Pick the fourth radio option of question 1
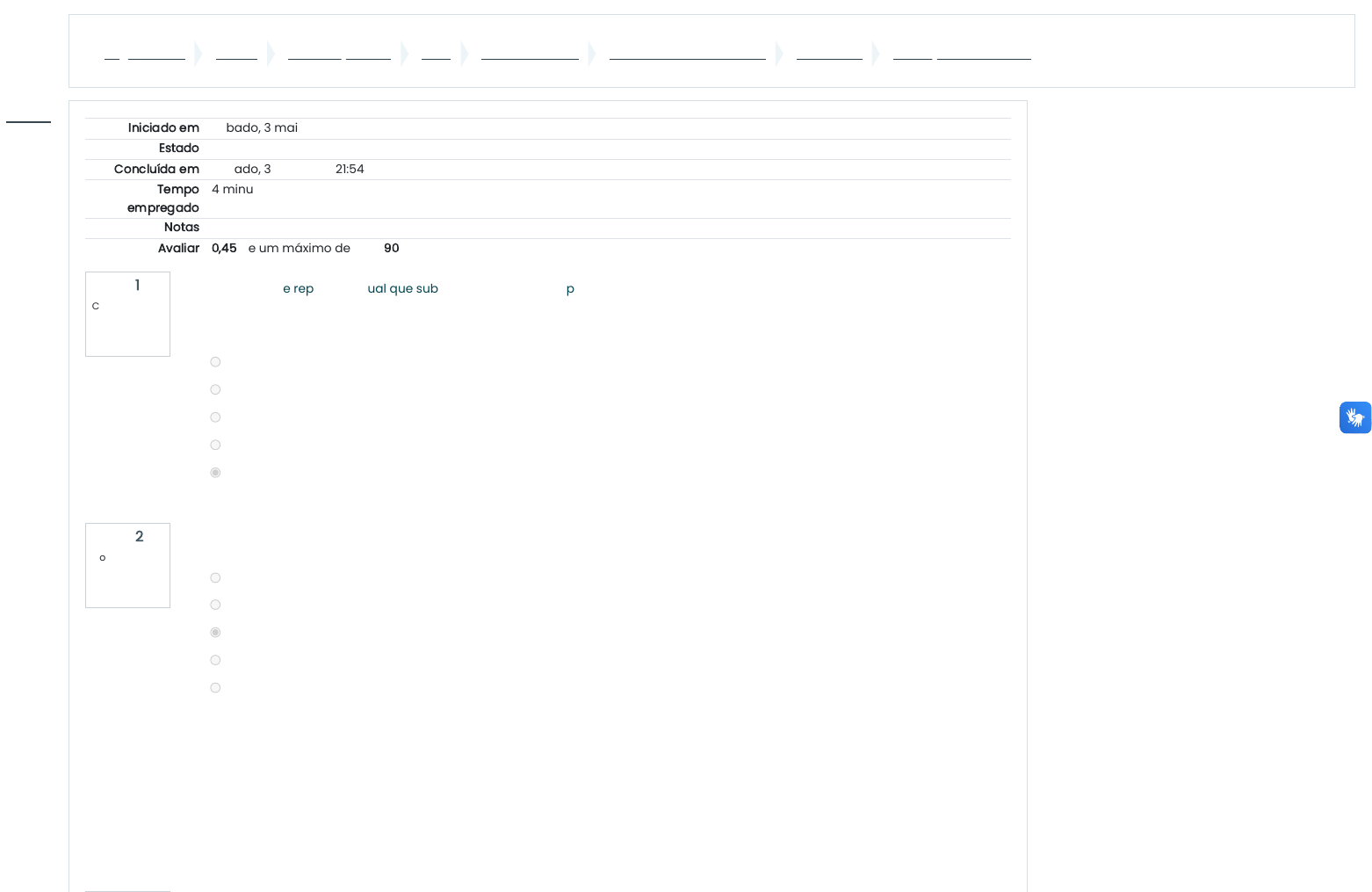This screenshot has height=892, width=1372. tap(215, 446)
